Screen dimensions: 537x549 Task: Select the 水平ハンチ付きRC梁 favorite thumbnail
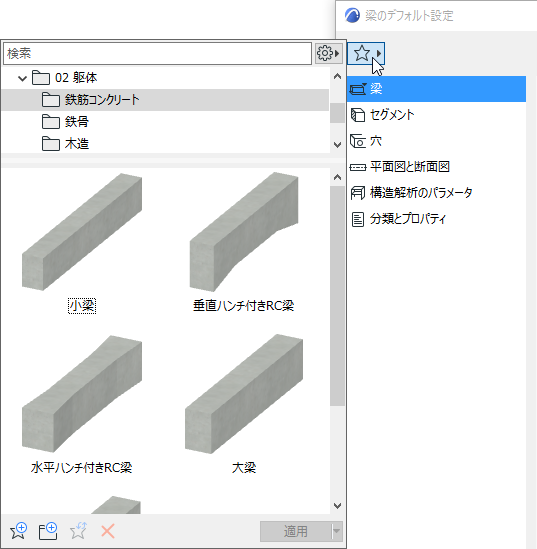point(82,394)
